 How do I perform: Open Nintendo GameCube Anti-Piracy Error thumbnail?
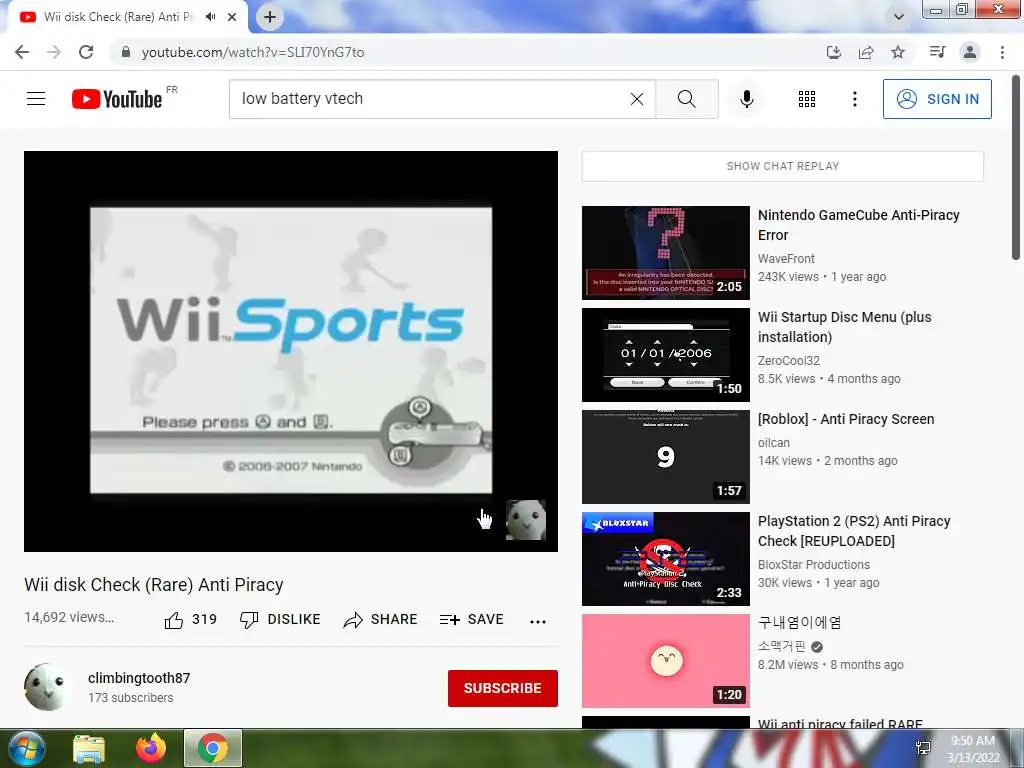tap(665, 253)
